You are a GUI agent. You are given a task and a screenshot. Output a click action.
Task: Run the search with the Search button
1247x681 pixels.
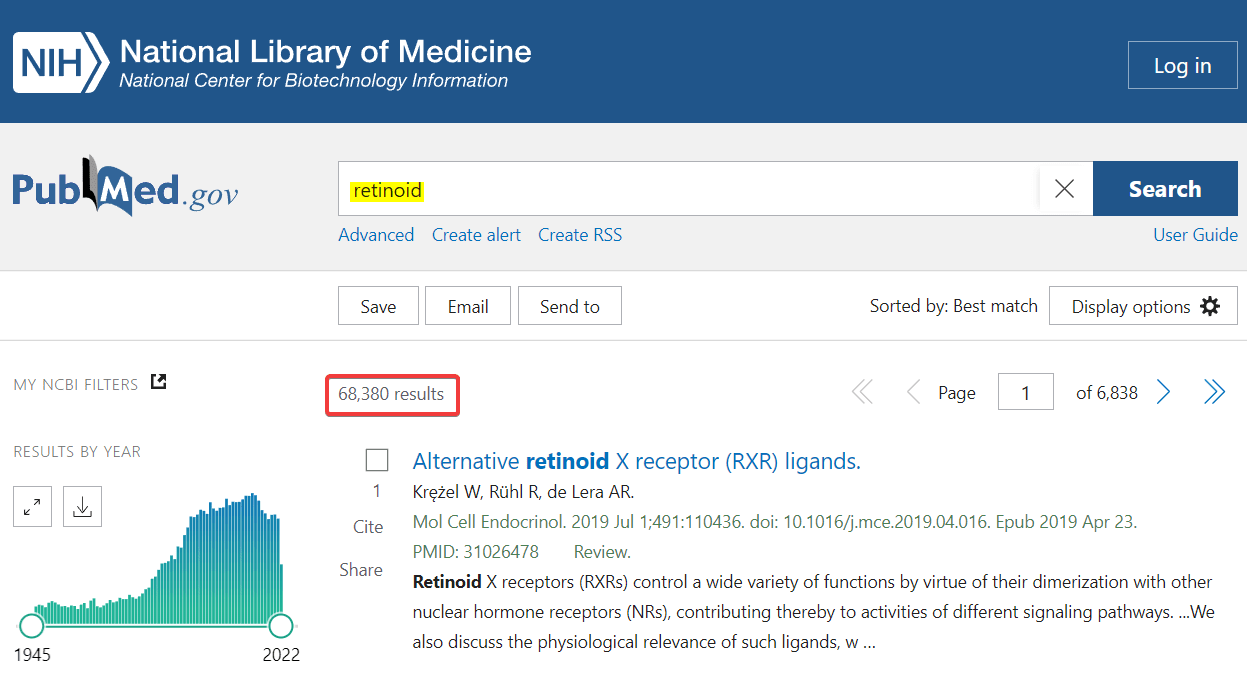click(1165, 189)
